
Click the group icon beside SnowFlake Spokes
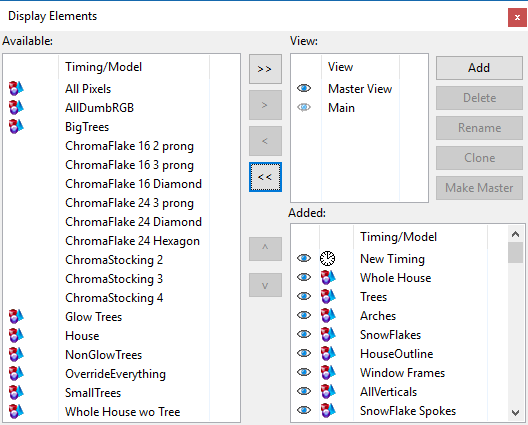click(x=328, y=411)
